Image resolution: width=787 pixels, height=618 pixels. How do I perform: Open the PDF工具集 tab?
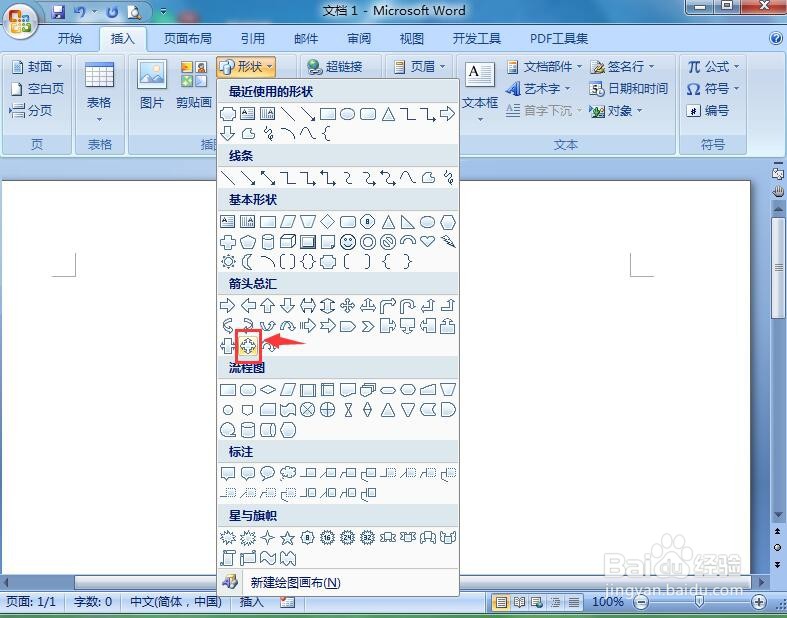[x=559, y=39]
